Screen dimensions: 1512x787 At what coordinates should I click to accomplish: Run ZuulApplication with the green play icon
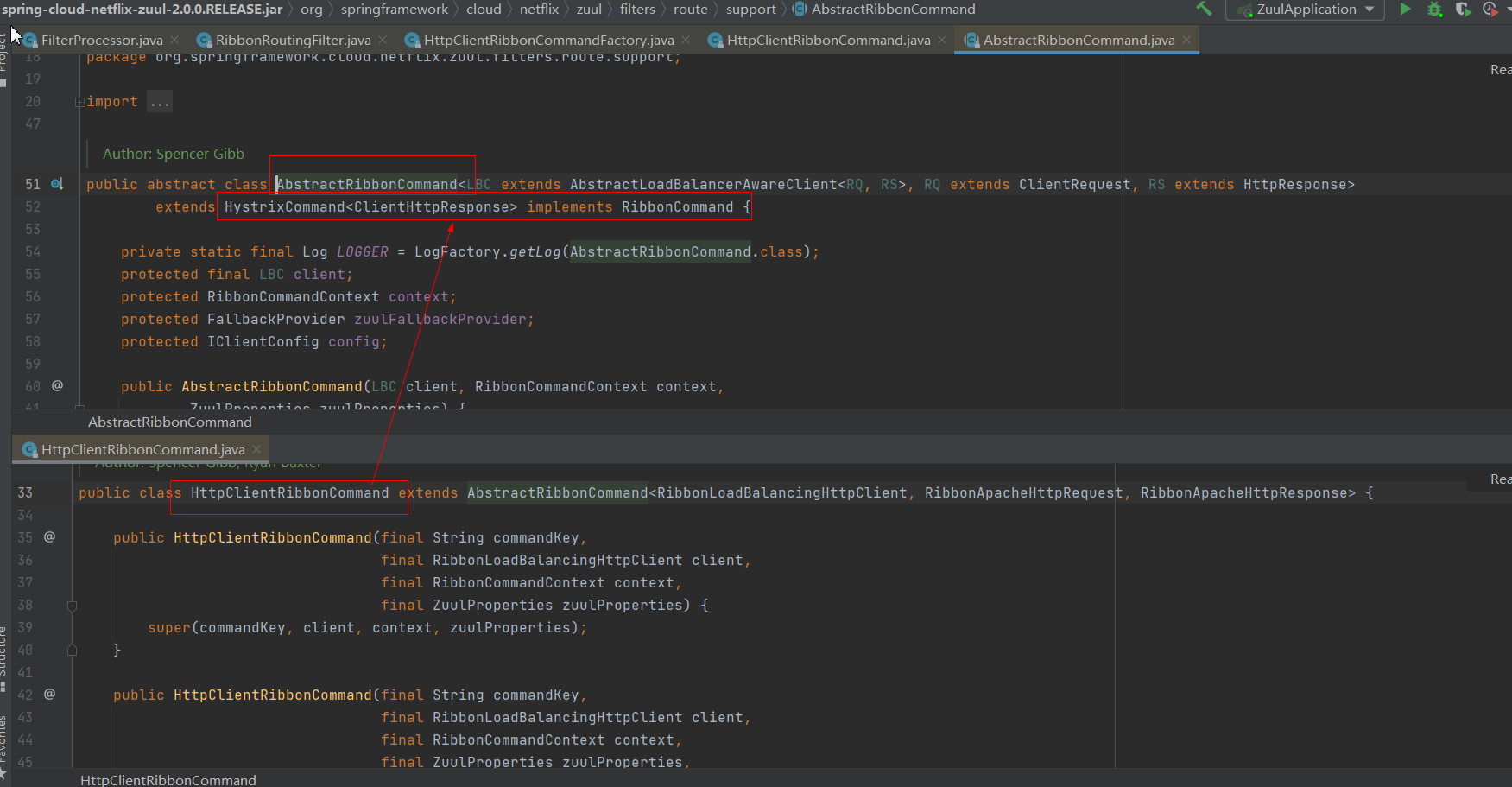pyautogui.click(x=1405, y=10)
